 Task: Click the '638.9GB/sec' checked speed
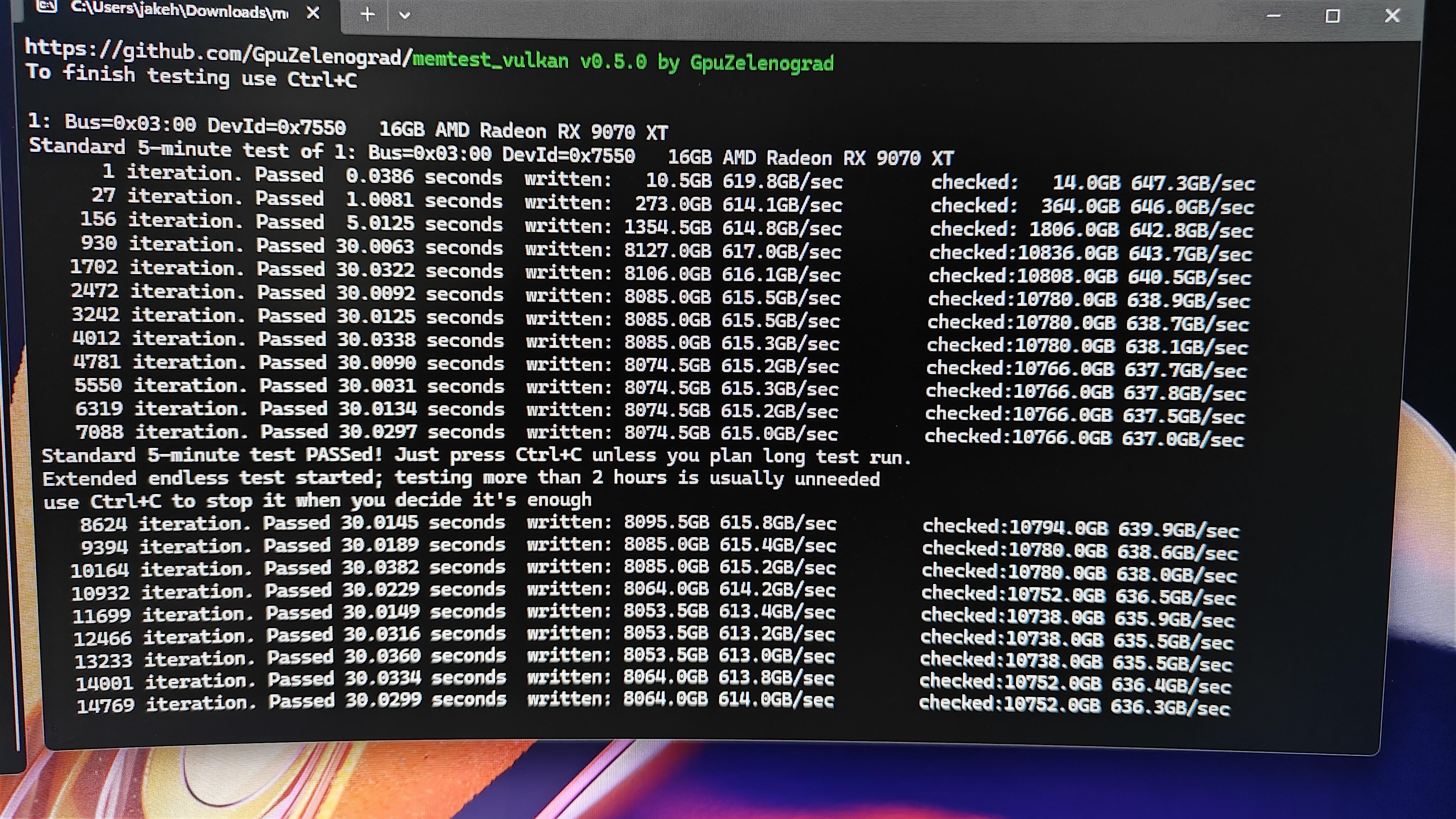(1188, 300)
